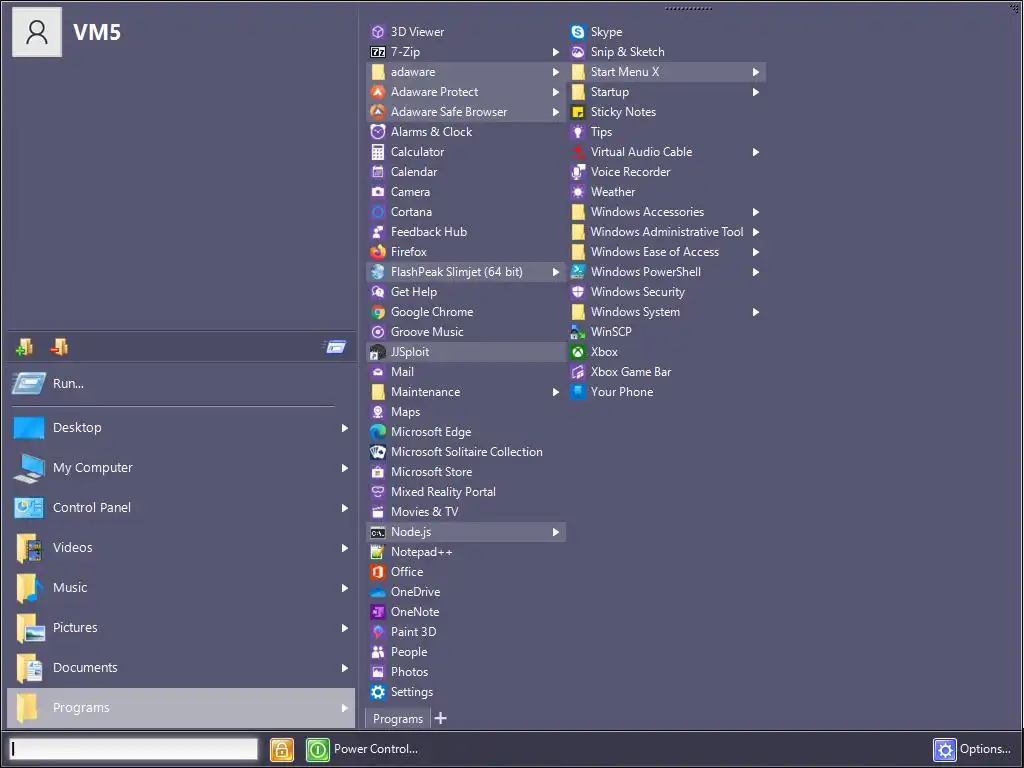Expand the 7-Zip submenu arrow
1024x768 pixels.
coord(556,52)
